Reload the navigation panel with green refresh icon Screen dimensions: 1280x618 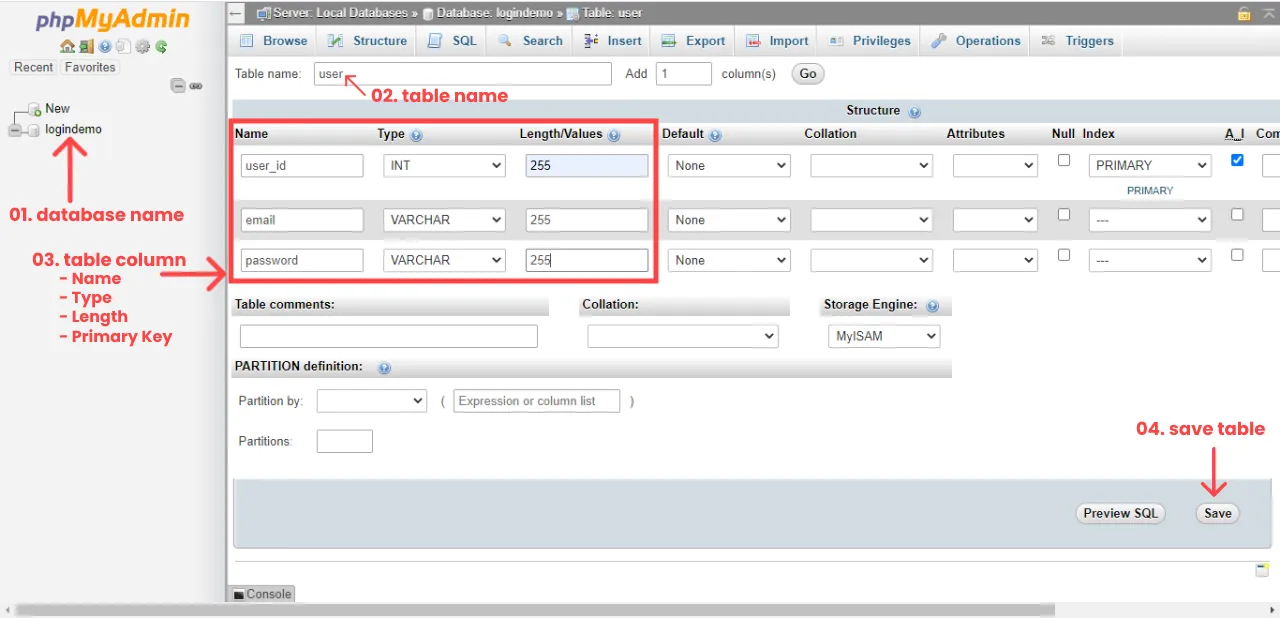click(160, 47)
